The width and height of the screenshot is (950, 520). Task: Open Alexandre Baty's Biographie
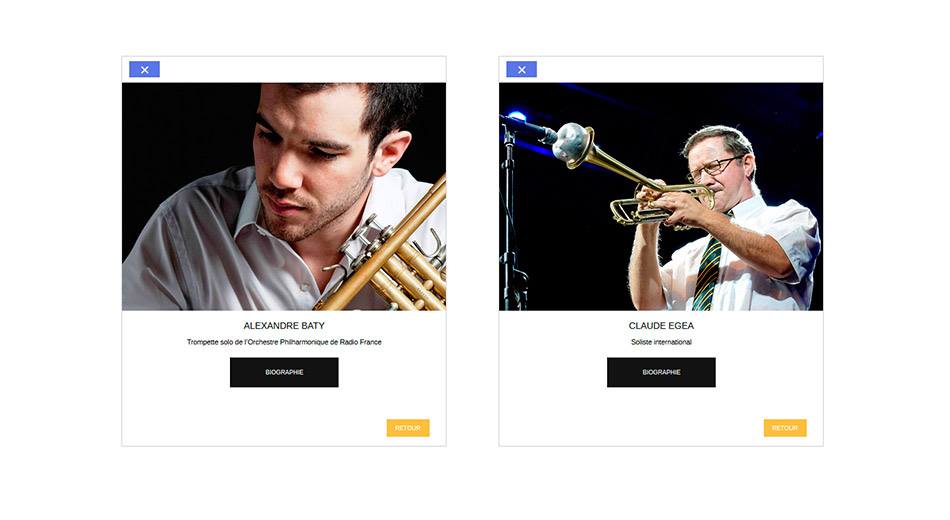click(x=284, y=372)
